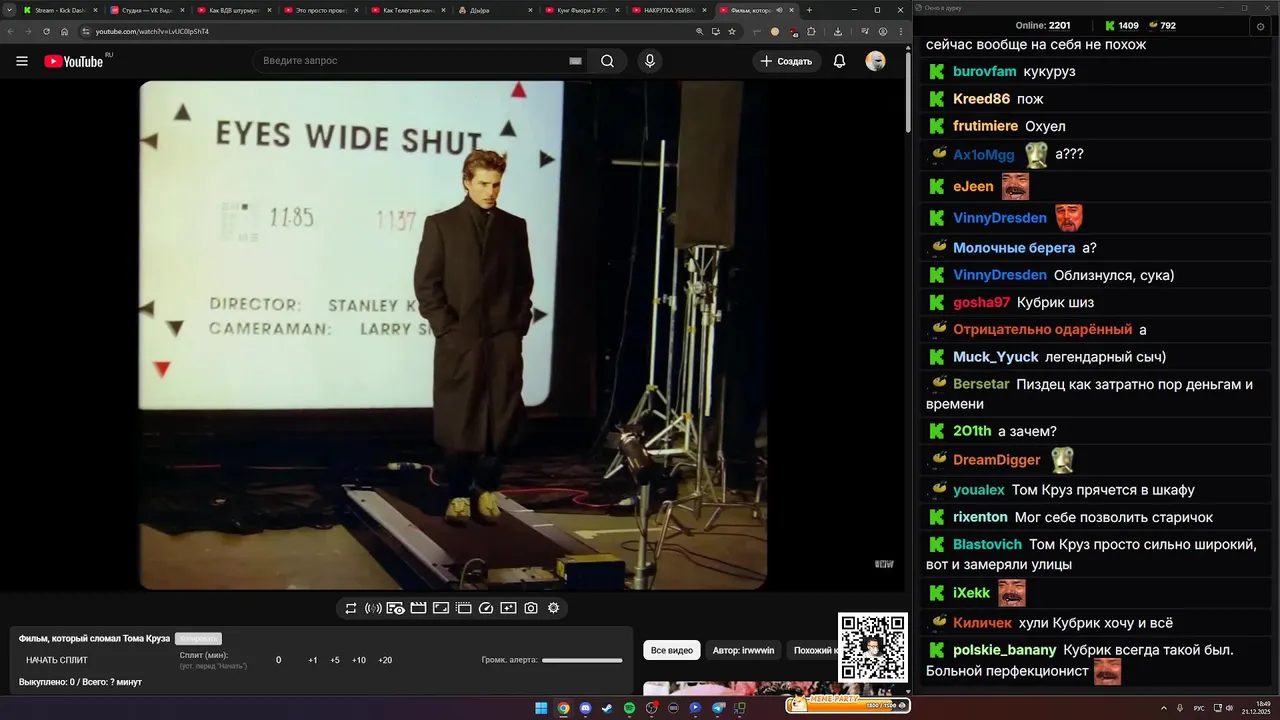Click the grey button next to video title
This screenshot has height=720, width=1280.
click(198, 638)
